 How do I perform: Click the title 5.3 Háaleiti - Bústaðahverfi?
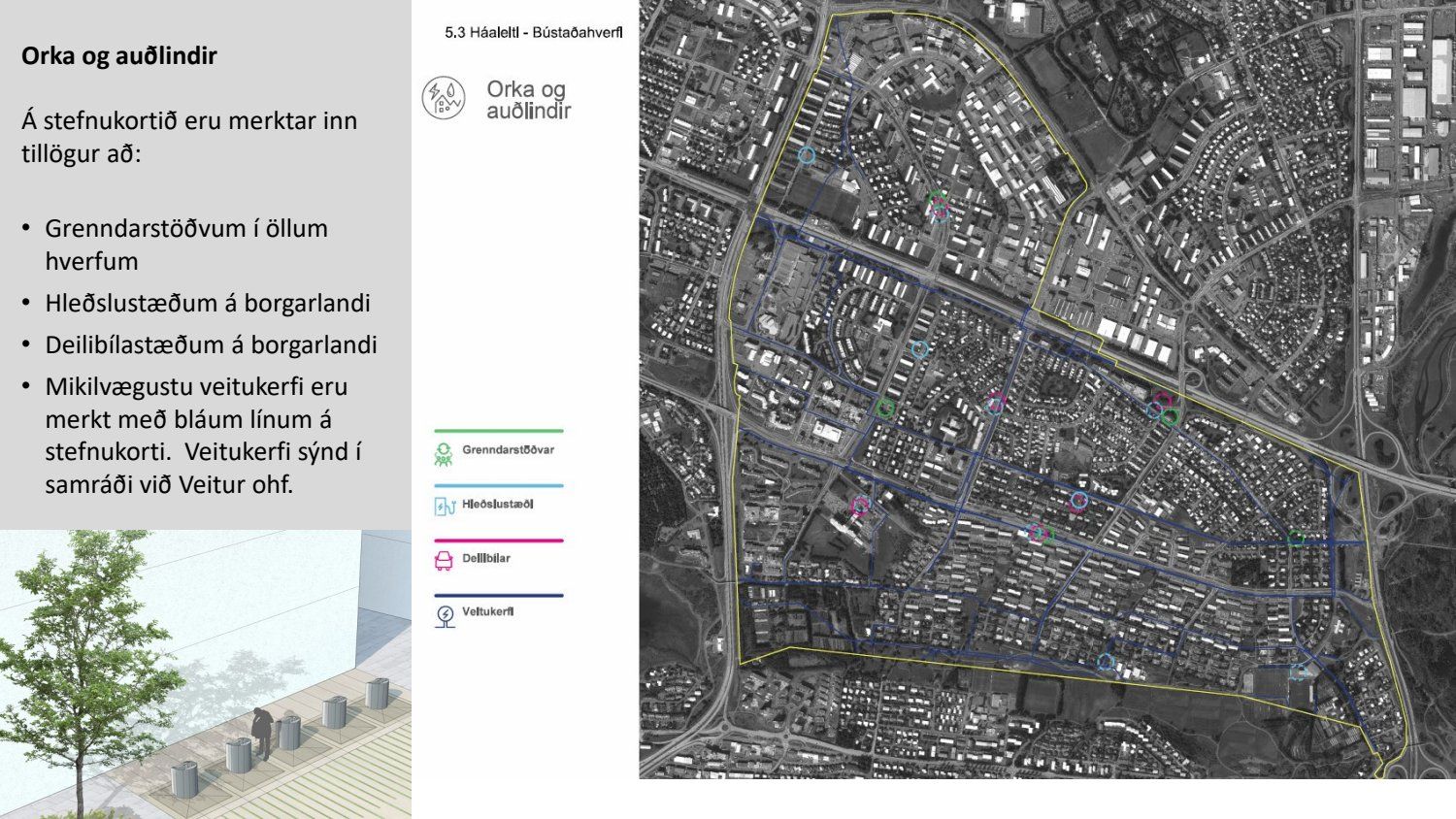(533, 33)
